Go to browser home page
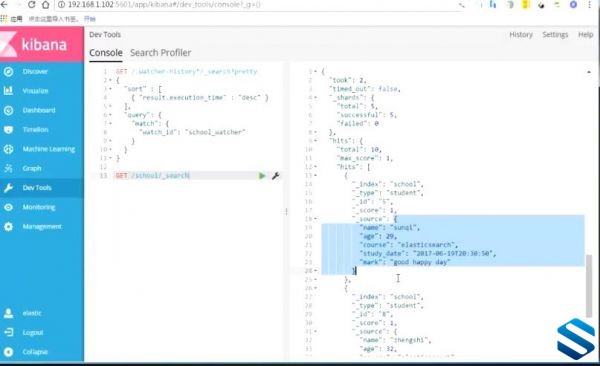This screenshot has height=366, width=600. tap(46, 5)
